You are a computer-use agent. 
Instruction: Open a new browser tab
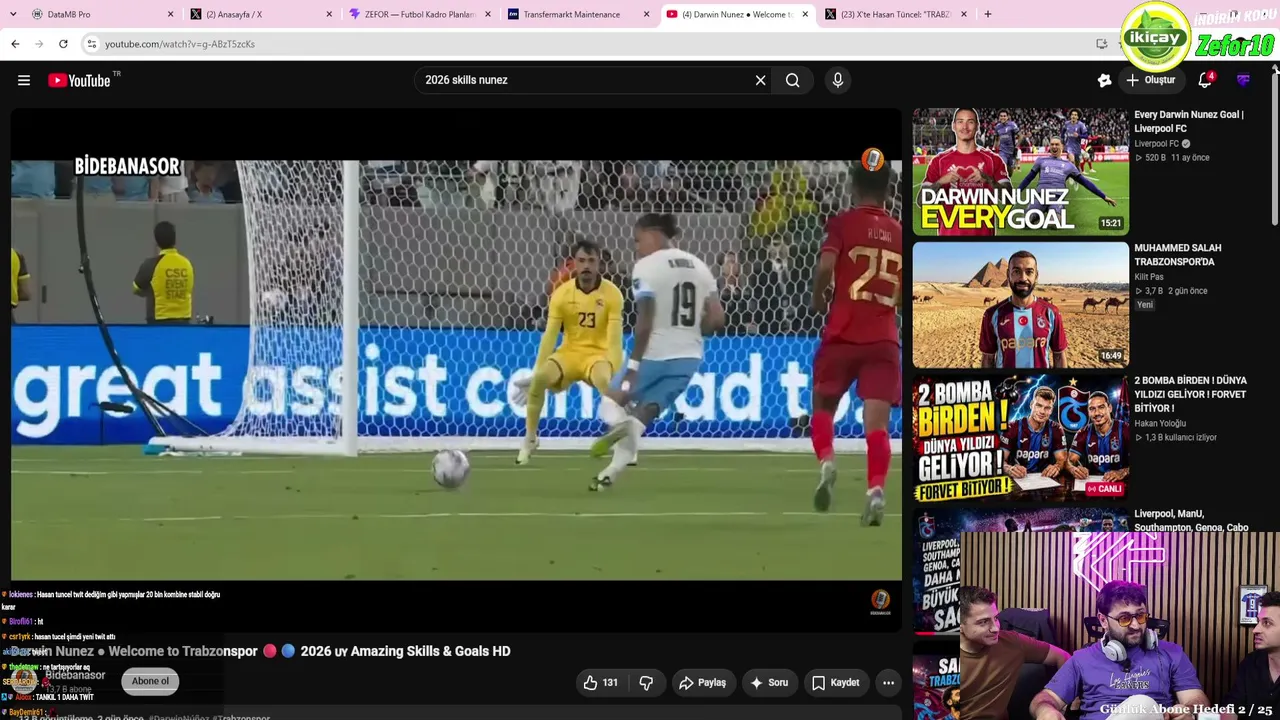(x=988, y=14)
